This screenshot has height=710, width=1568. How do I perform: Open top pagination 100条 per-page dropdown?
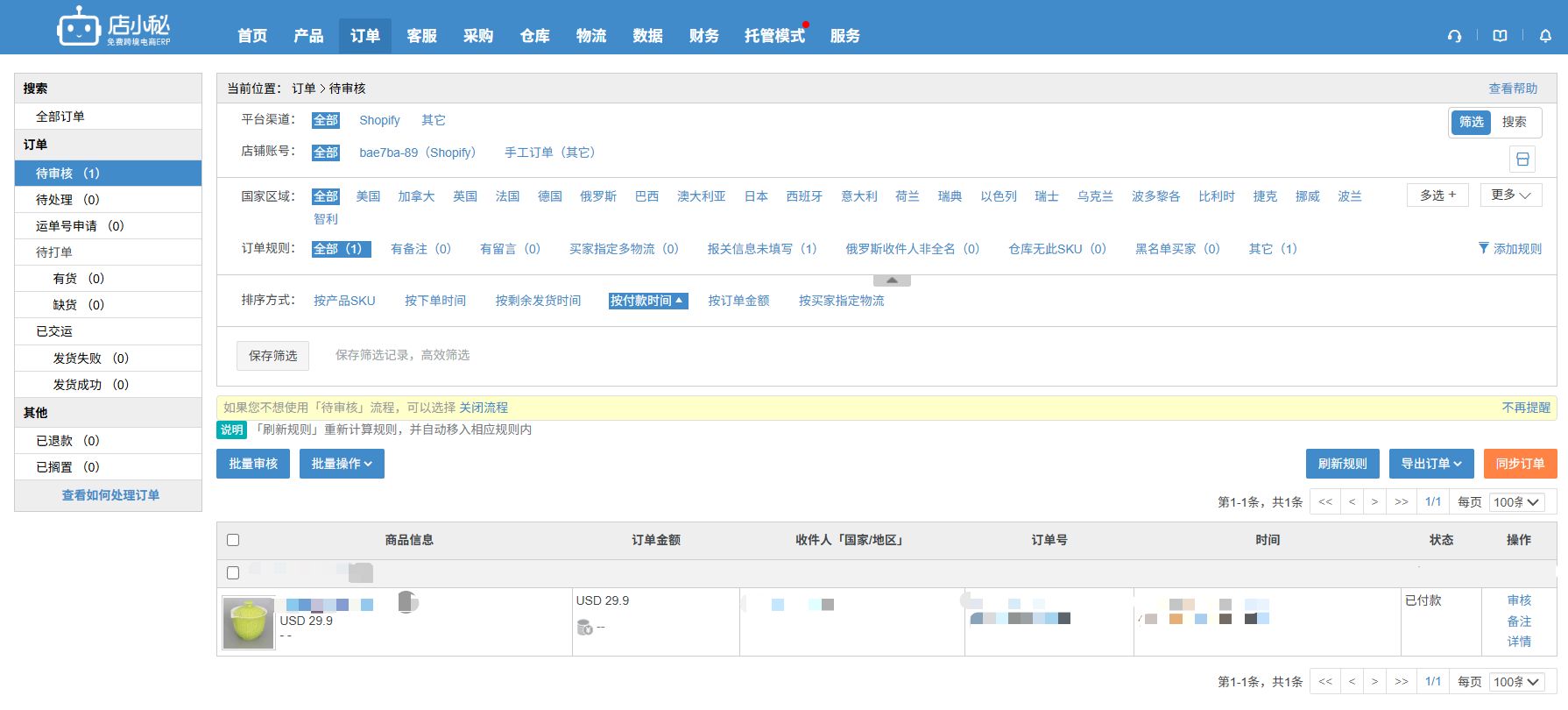[1516, 502]
